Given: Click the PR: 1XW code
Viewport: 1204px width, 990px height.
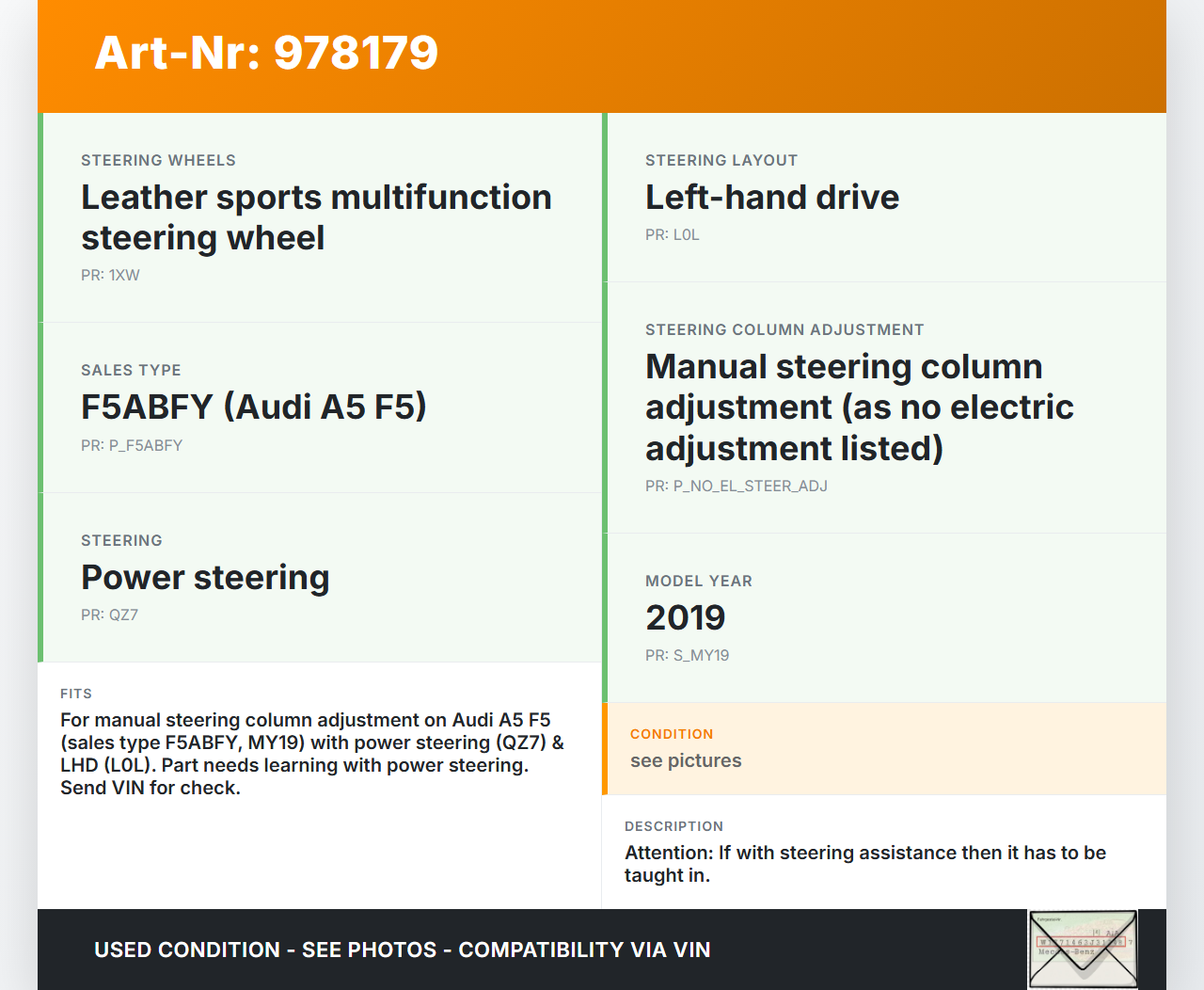Looking at the screenshot, I should point(110,276).
